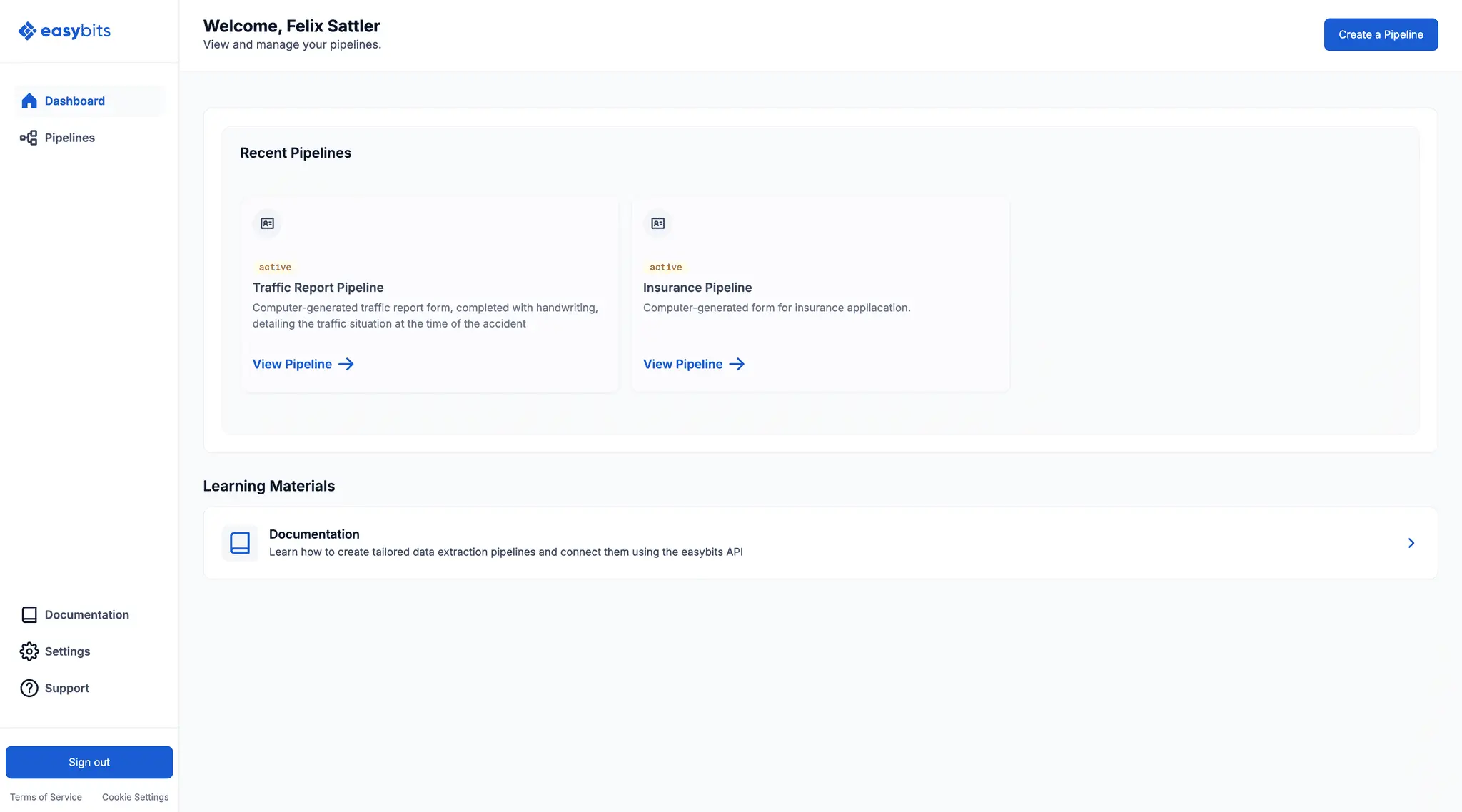1462x812 pixels.
Task: Click the Pipelines node icon in sidebar
Action: (29, 138)
